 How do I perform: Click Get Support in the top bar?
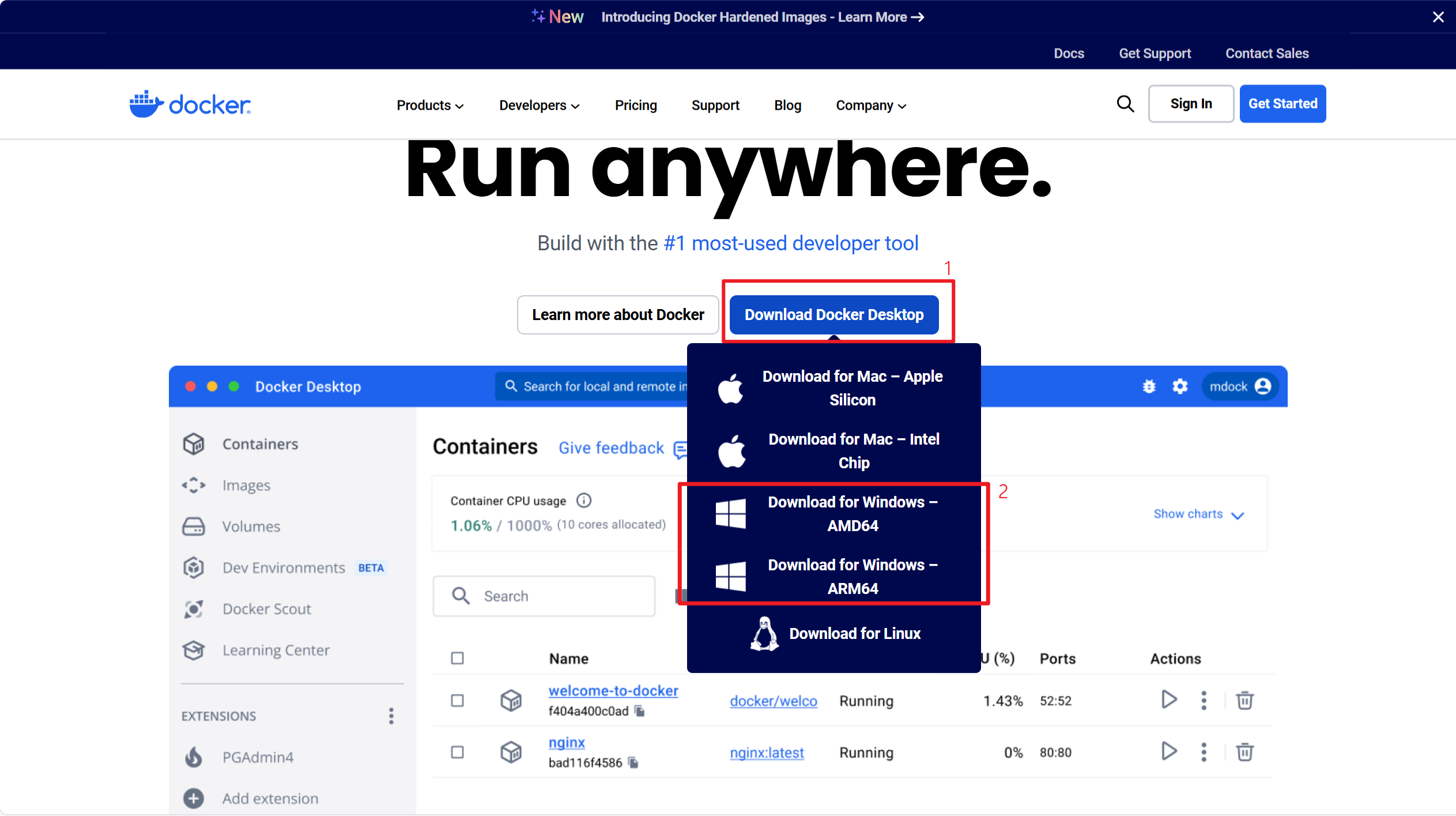[x=1155, y=53]
